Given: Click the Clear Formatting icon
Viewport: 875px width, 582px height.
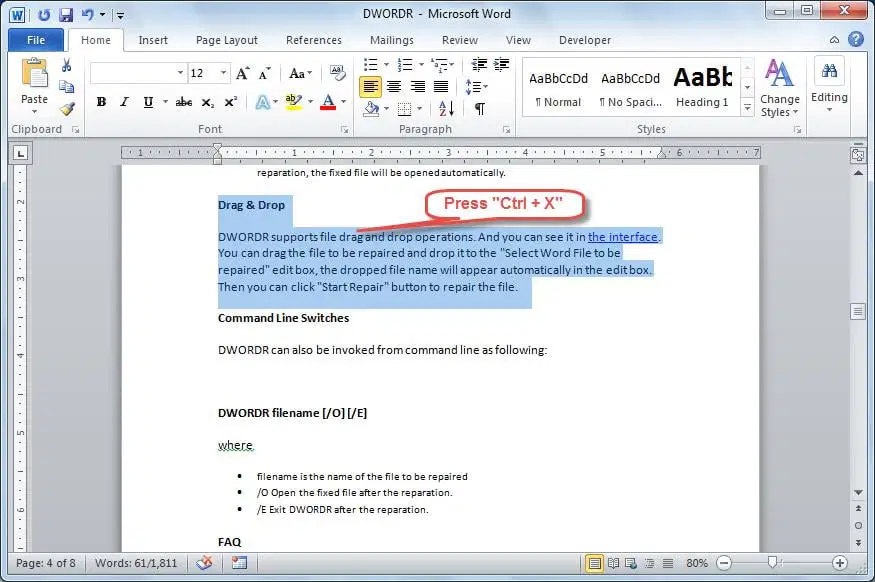Looking at the screenshot, I should click(337, 73).
